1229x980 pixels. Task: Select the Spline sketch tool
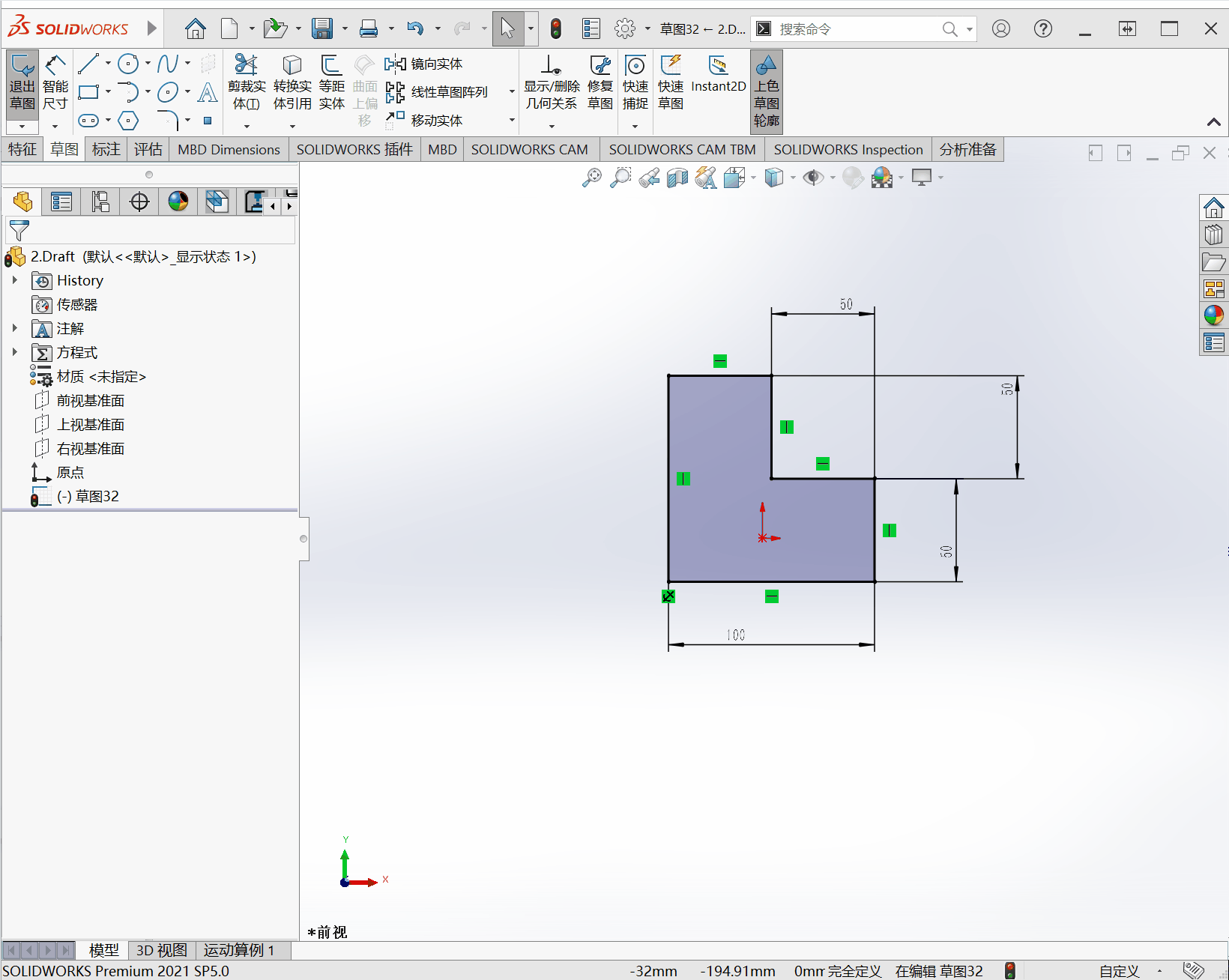pos(168,64)
